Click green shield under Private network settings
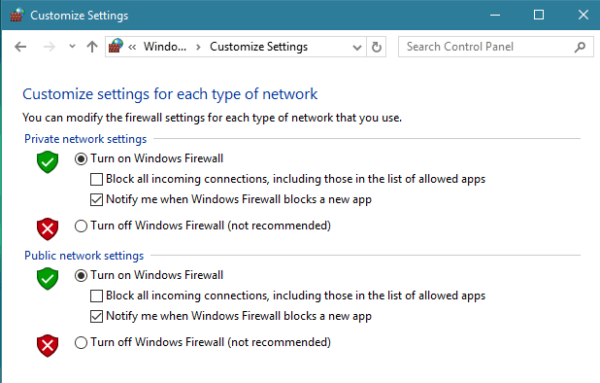600x383 pixels. (x=47, y=162)
